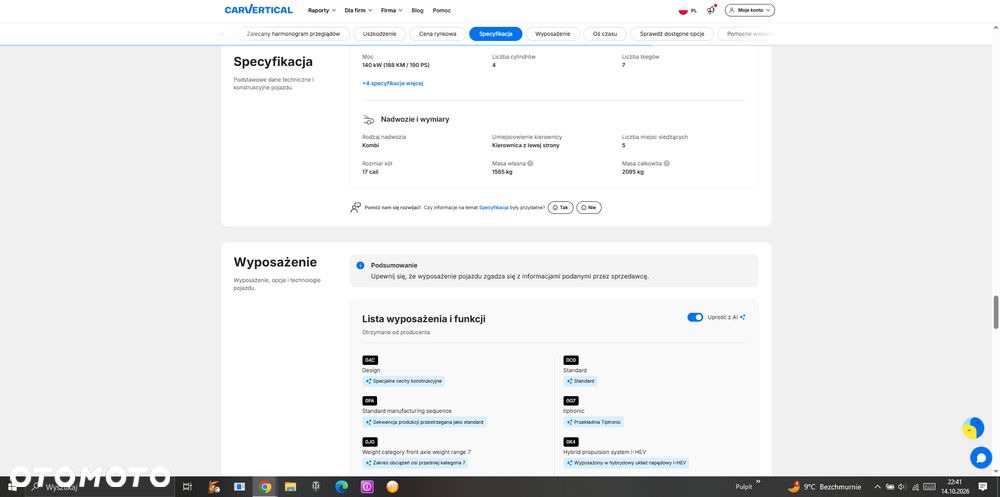1000x497 pixels.
Task: Open the Moje konto account dropdown
Action: point(749,10)
